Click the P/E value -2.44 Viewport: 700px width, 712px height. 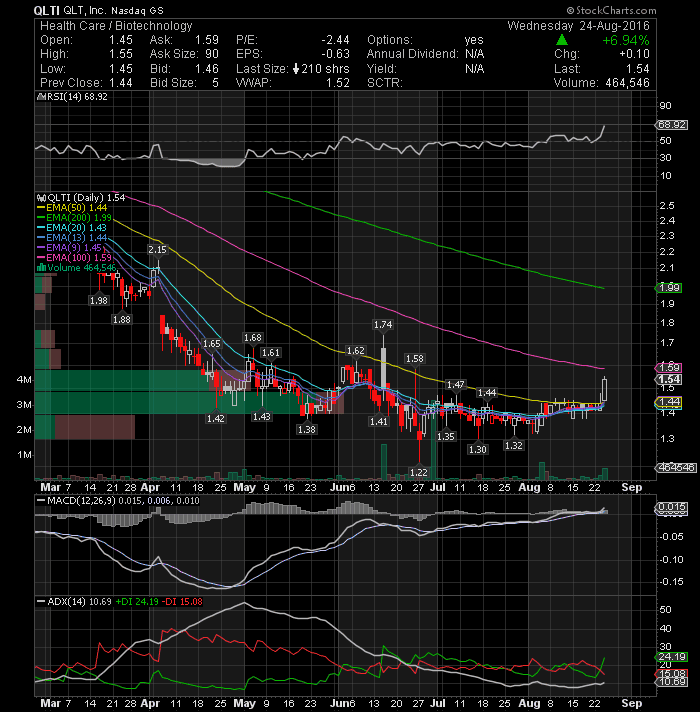tap(335, 40)
